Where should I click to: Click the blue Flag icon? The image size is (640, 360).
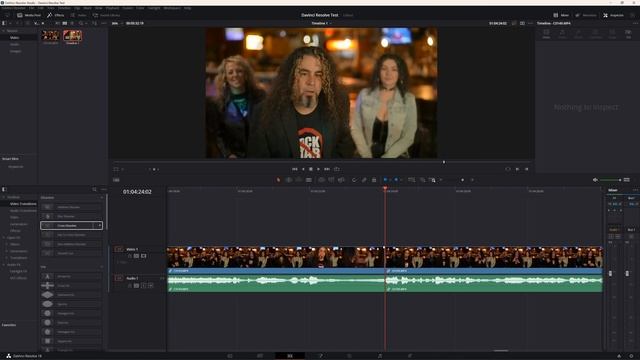pos(385,180)
